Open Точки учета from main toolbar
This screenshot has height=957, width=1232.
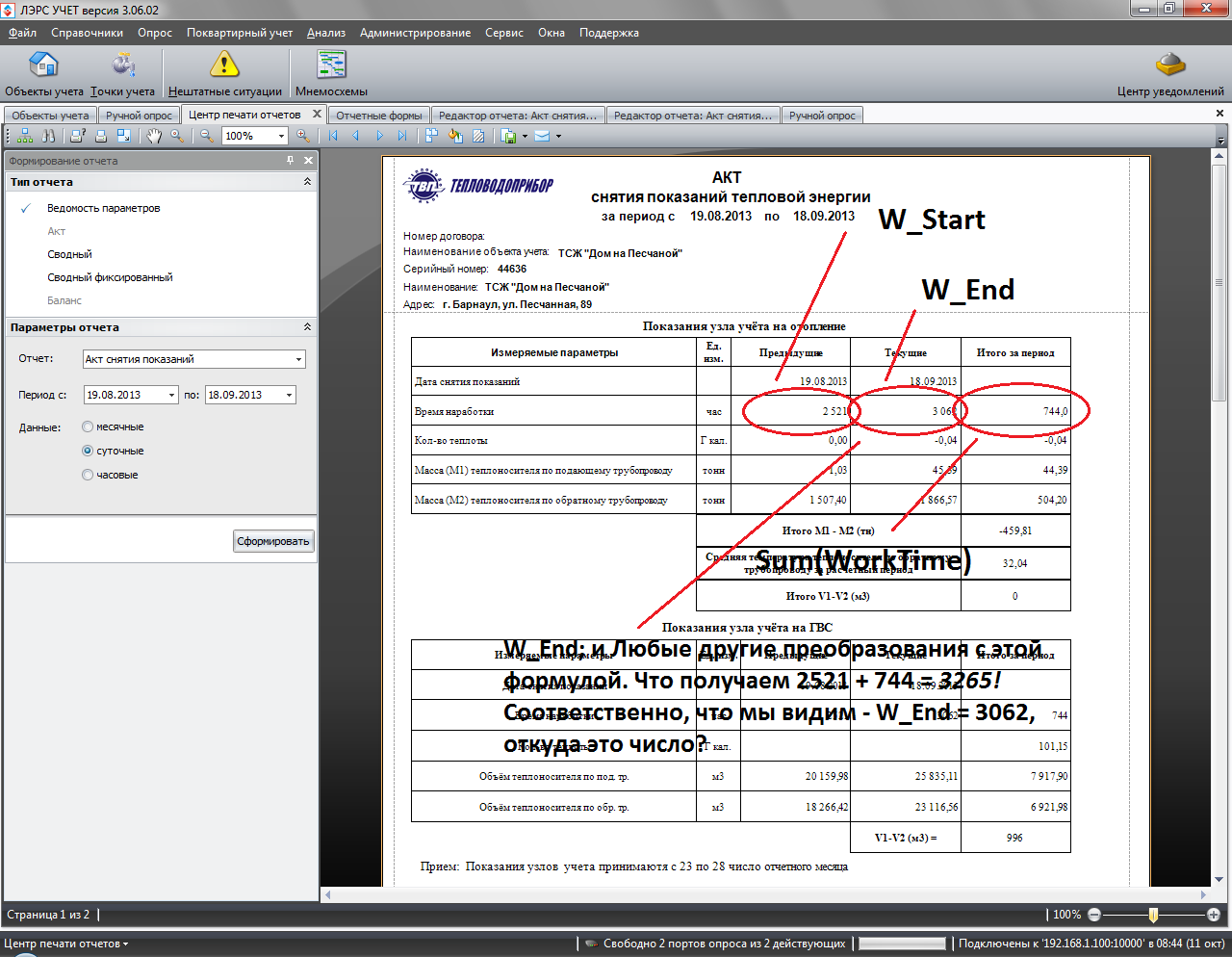[122, 74]
